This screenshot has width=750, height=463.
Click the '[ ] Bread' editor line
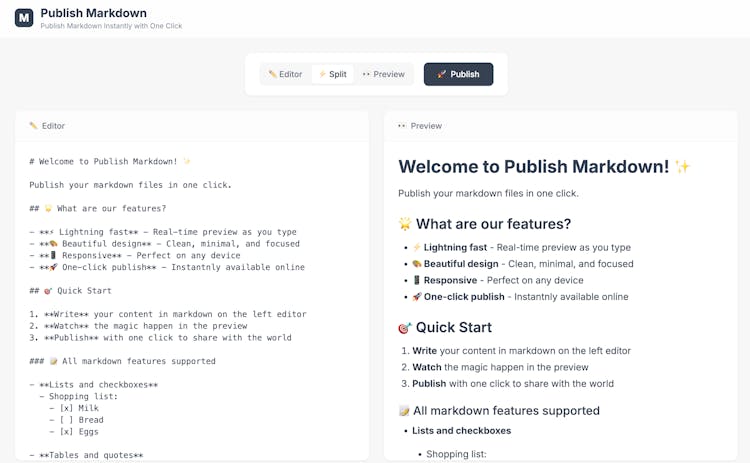pos(77,420)
